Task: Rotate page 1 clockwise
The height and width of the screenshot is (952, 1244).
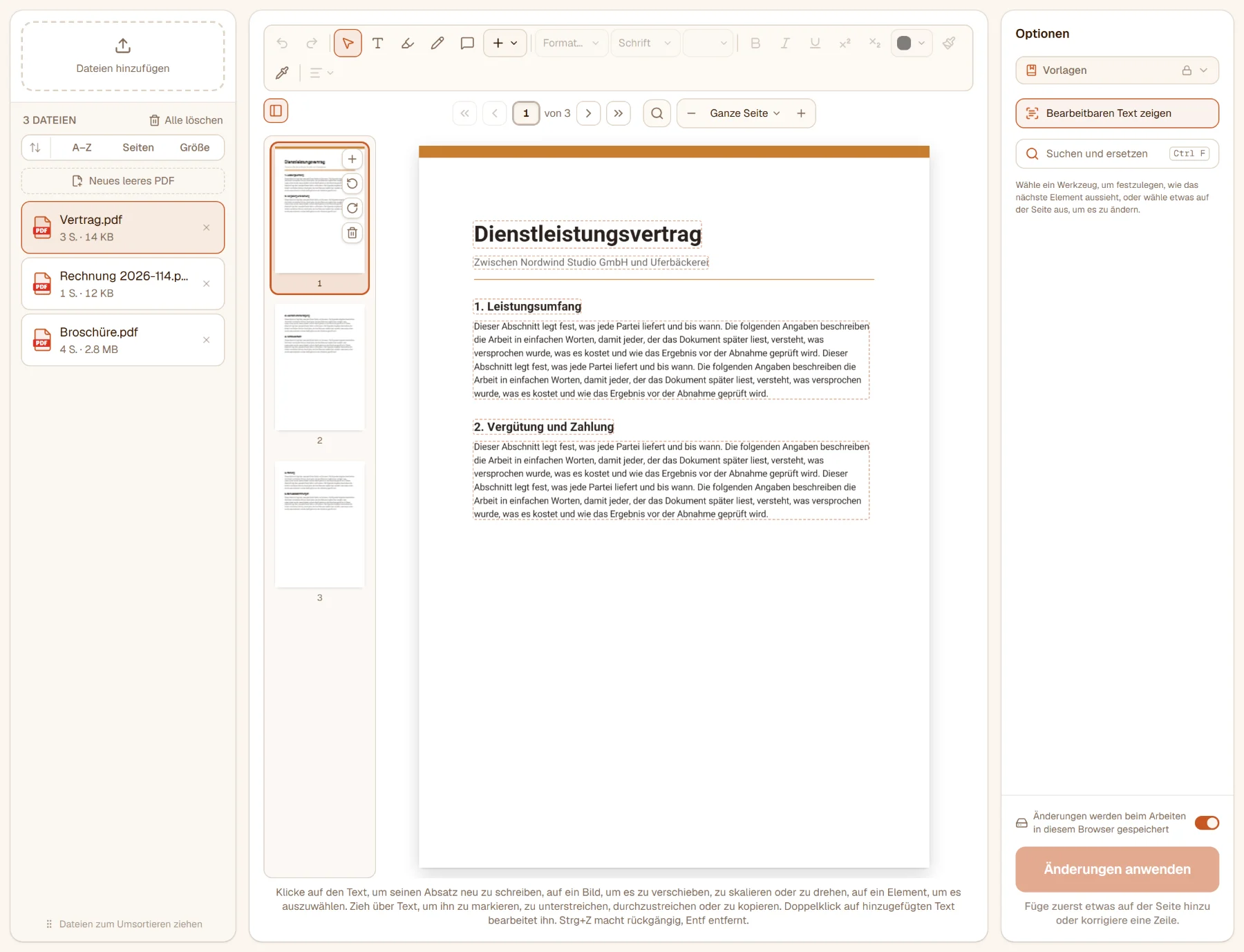Action: (352, 208)
